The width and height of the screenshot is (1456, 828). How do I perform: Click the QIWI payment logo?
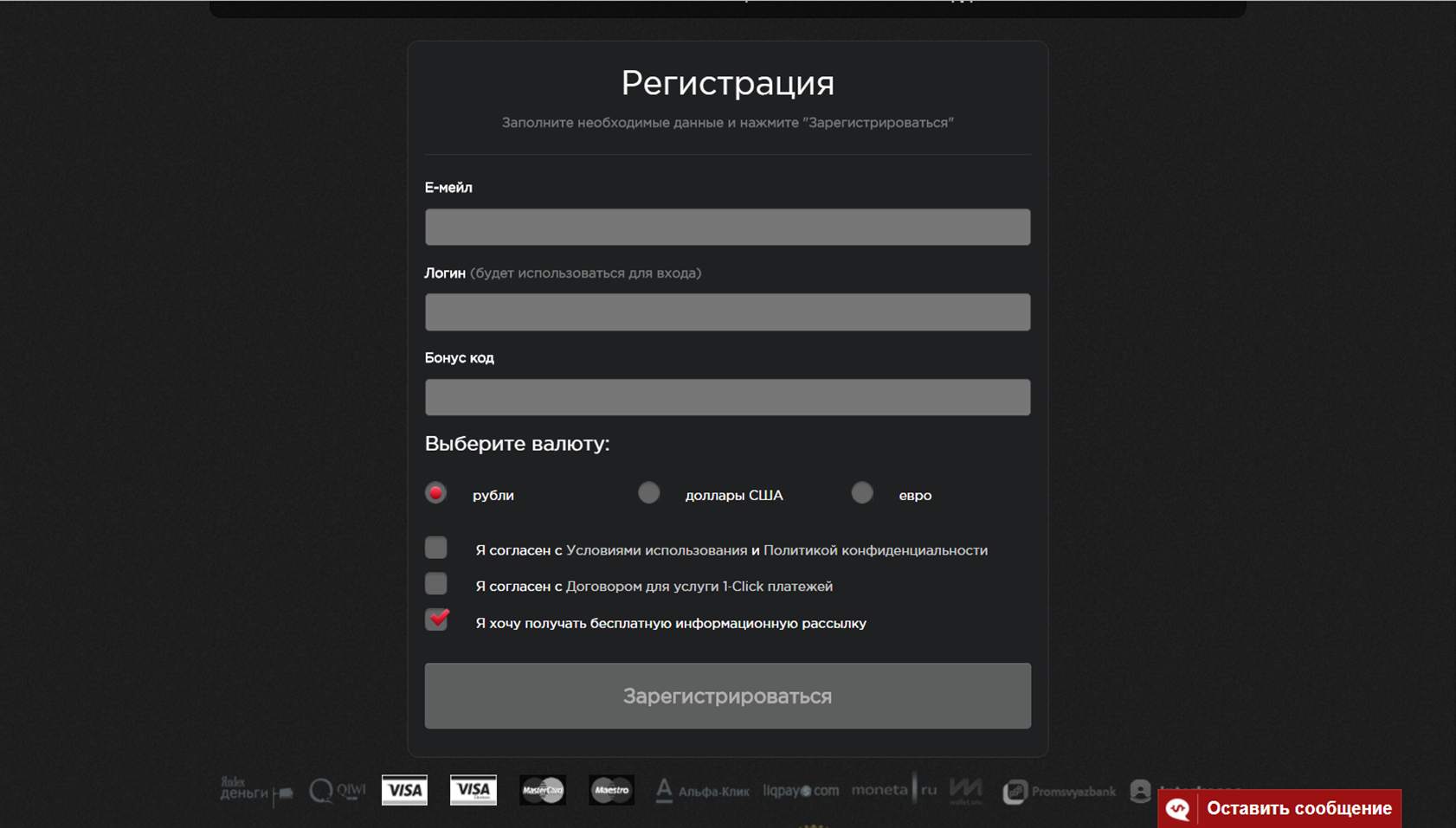[x=338, y=790]
